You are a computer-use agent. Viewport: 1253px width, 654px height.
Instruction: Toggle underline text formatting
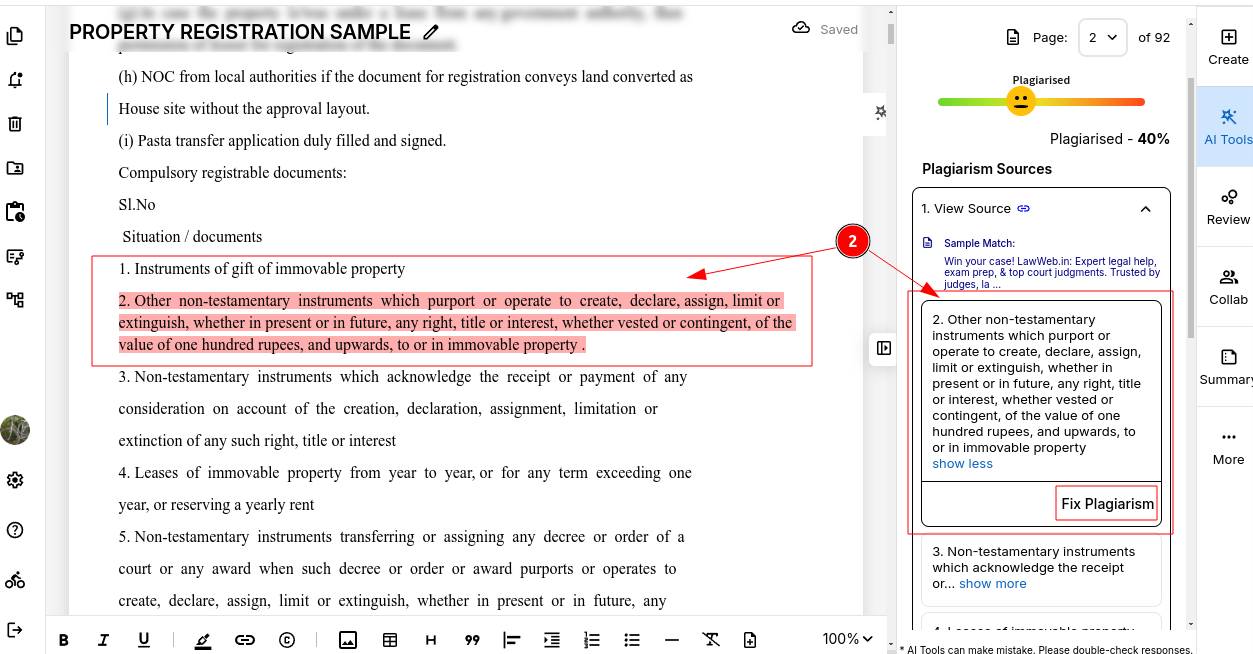coord(144,640)
